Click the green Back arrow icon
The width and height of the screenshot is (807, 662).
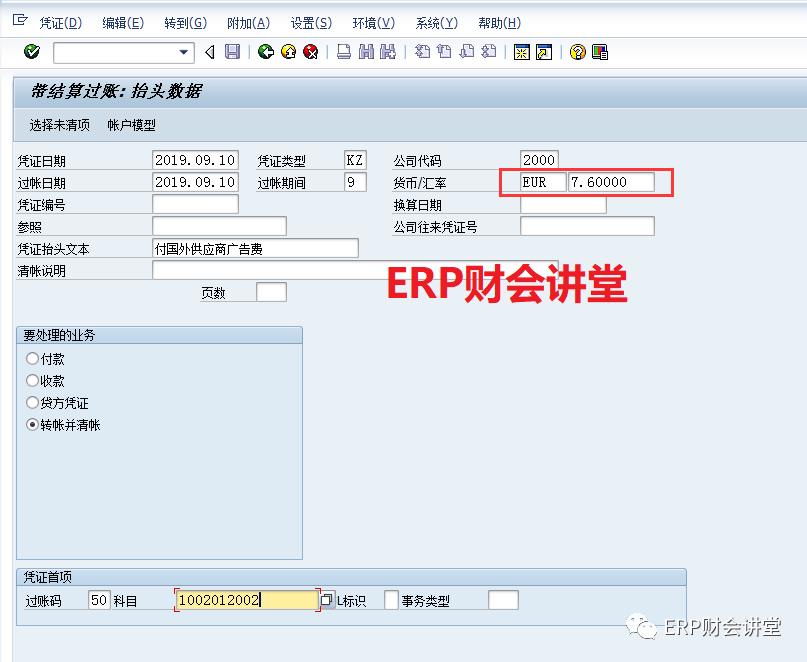tap(265, 52)
